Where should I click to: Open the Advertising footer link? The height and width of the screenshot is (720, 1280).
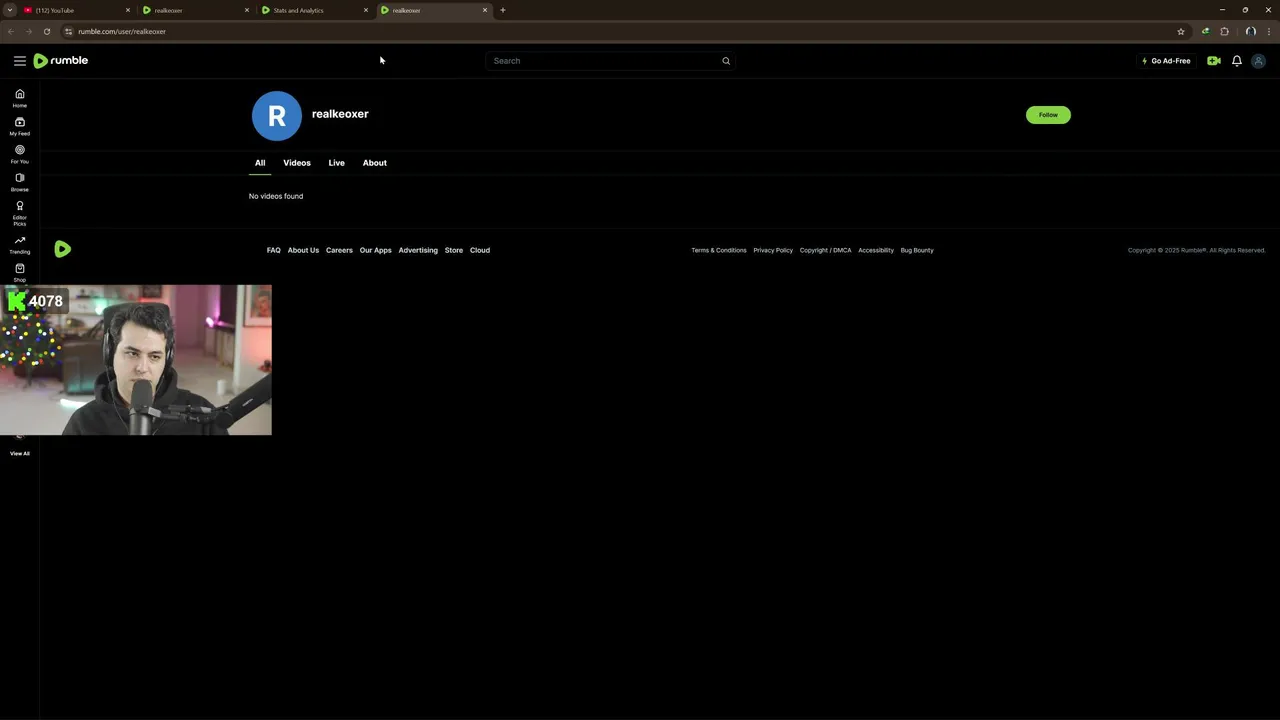(x=418, y=250)
